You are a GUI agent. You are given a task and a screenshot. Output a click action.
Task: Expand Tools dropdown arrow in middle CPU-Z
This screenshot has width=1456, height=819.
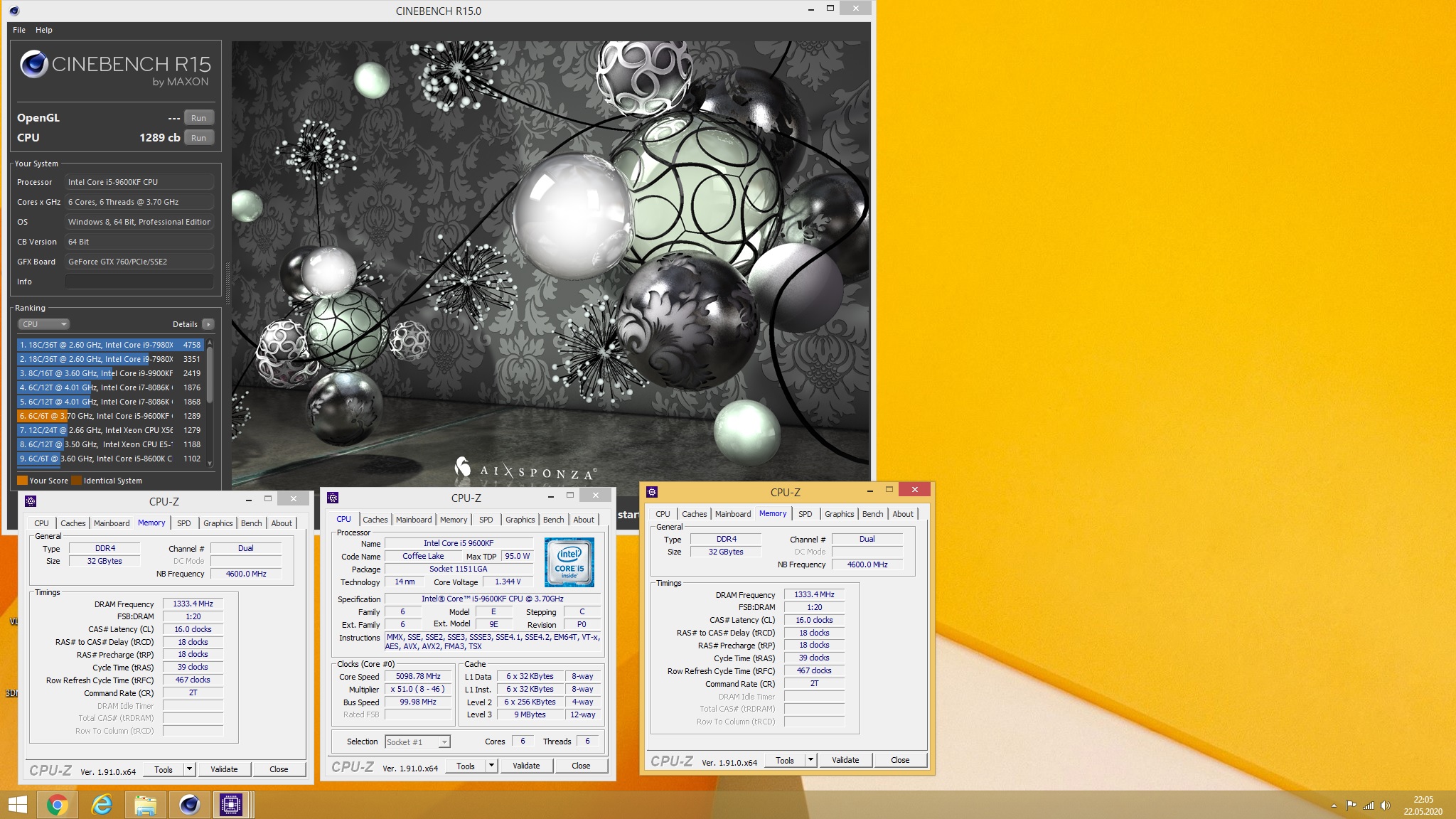pos(491,766)
